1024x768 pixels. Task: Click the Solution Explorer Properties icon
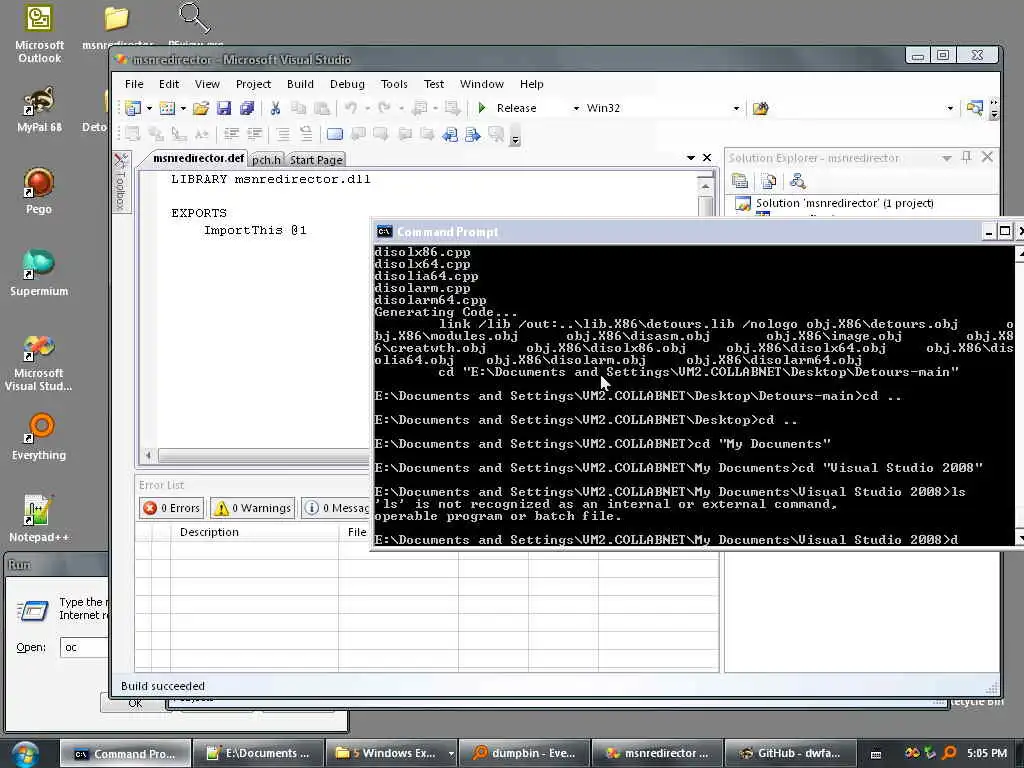740,181
